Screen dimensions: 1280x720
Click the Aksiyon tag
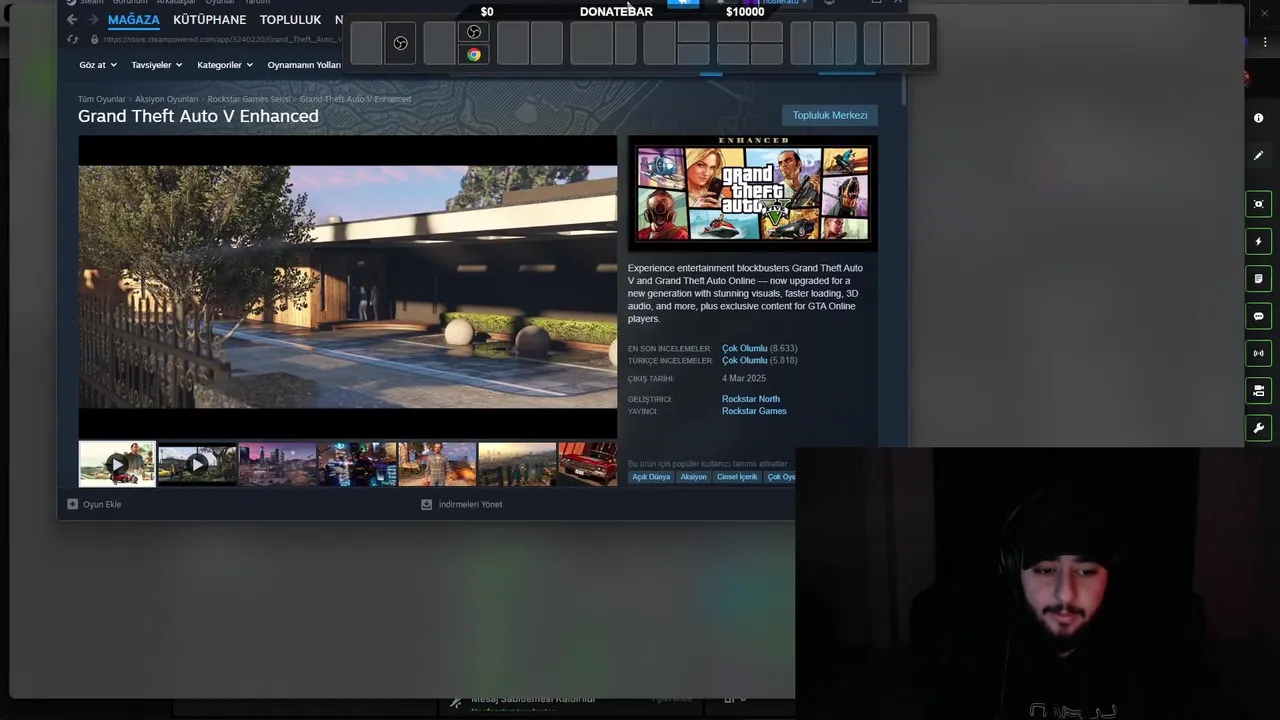coord(693,477)
